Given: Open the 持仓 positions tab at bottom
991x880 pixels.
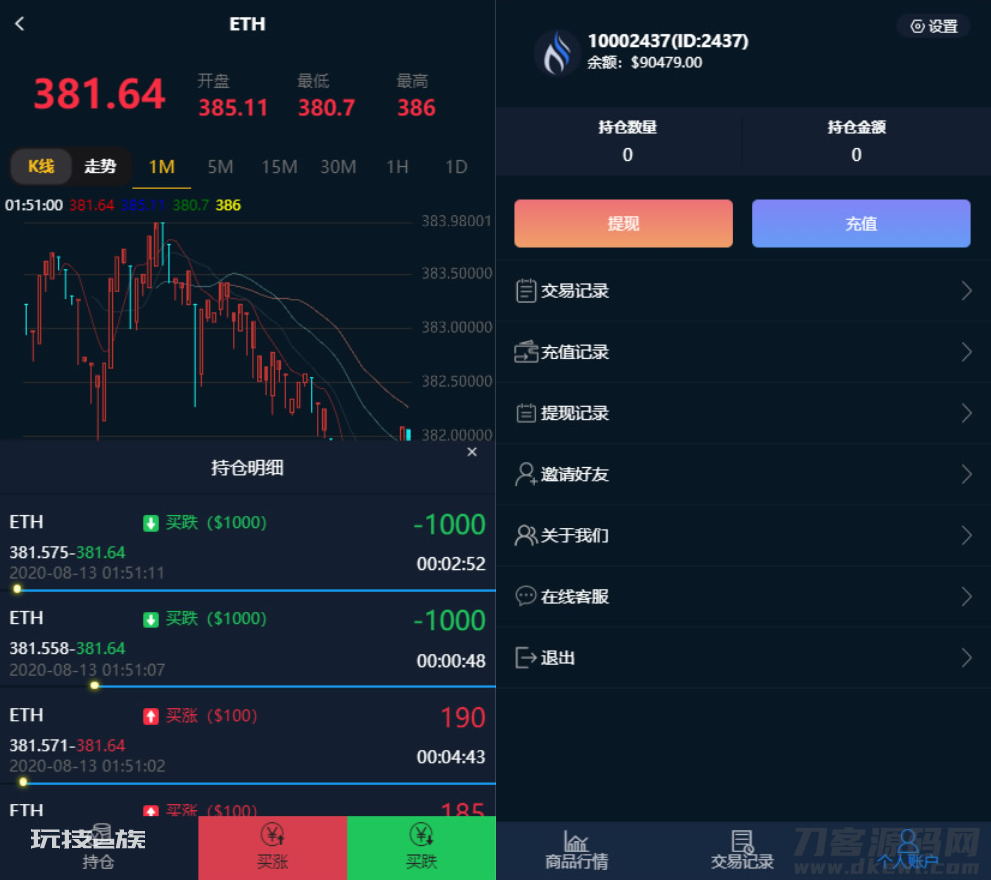Looking at the screenshot, I should (99, 861).
